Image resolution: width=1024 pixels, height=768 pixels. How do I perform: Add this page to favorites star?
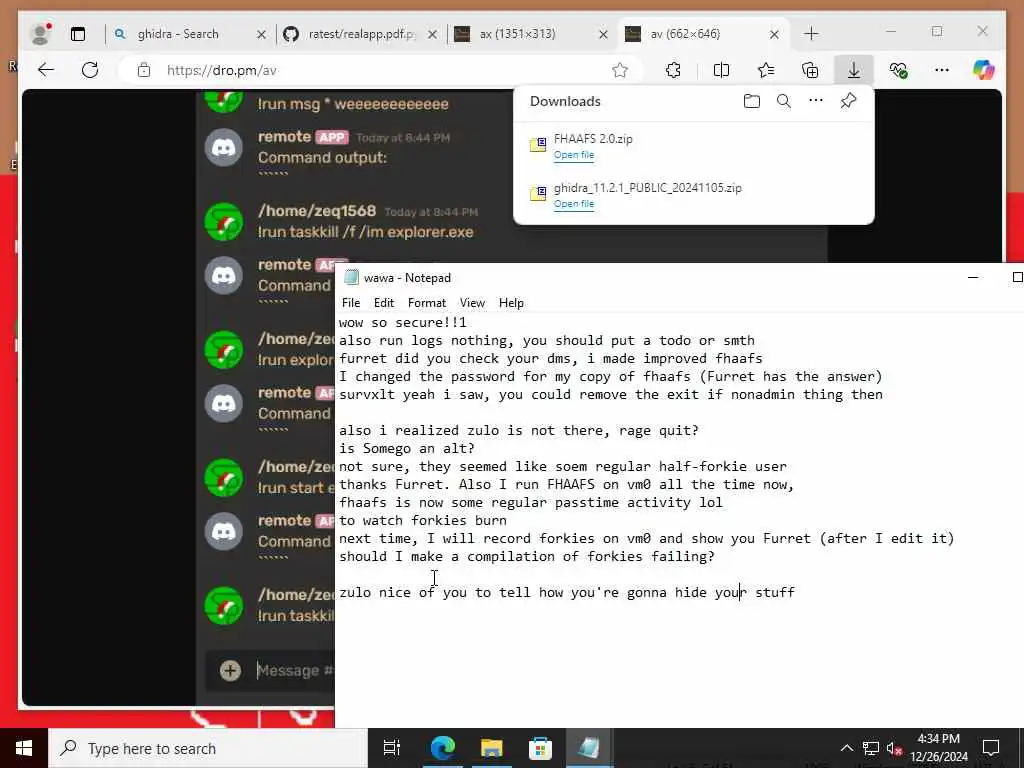(x=620, y=70)
